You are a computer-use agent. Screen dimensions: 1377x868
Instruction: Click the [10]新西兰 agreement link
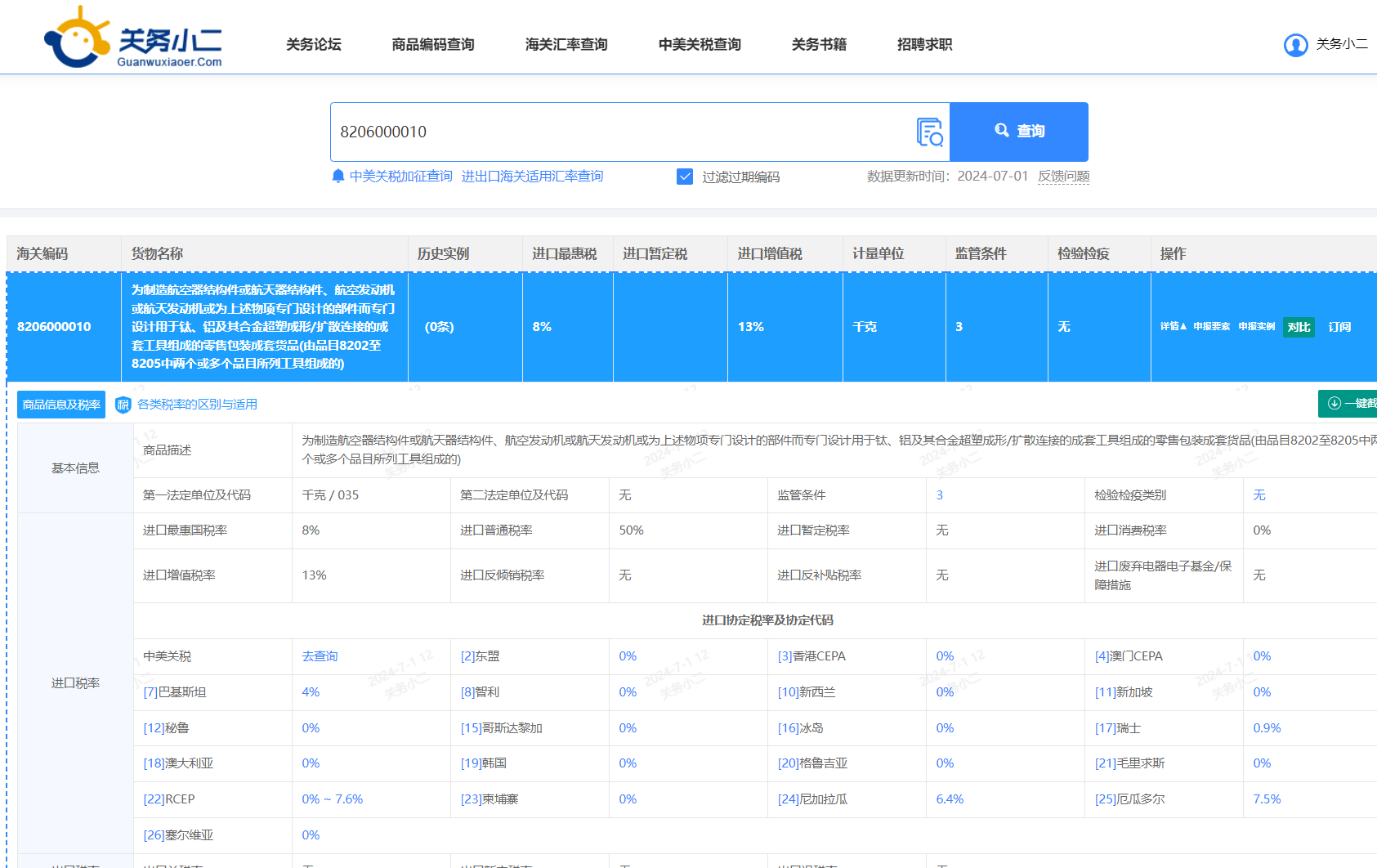click(x=807, y=692)
